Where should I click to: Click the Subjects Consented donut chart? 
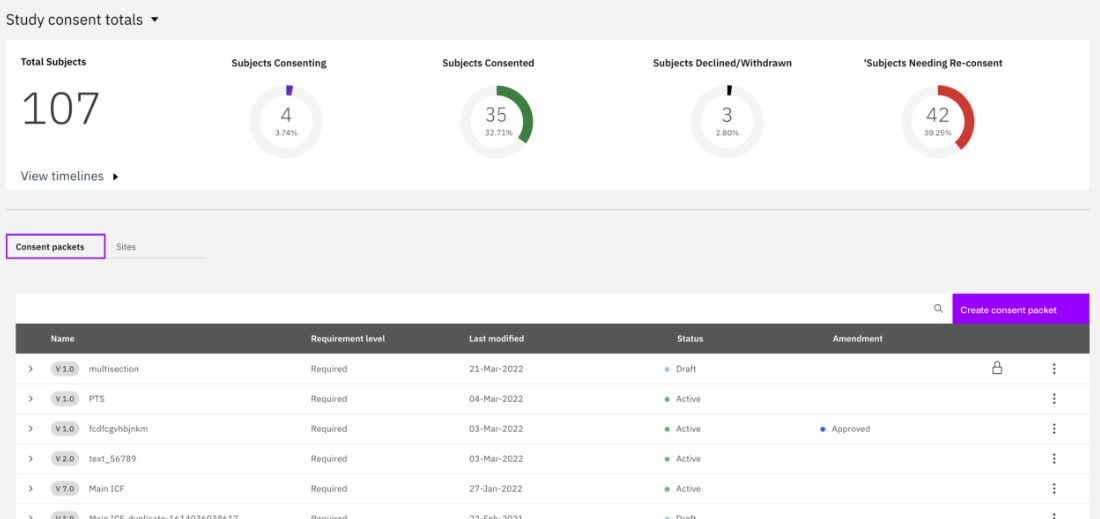tap(496, 122)
